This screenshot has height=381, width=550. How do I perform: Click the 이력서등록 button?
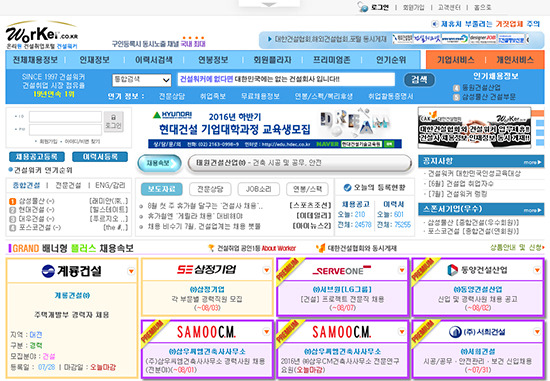point(100,157)
